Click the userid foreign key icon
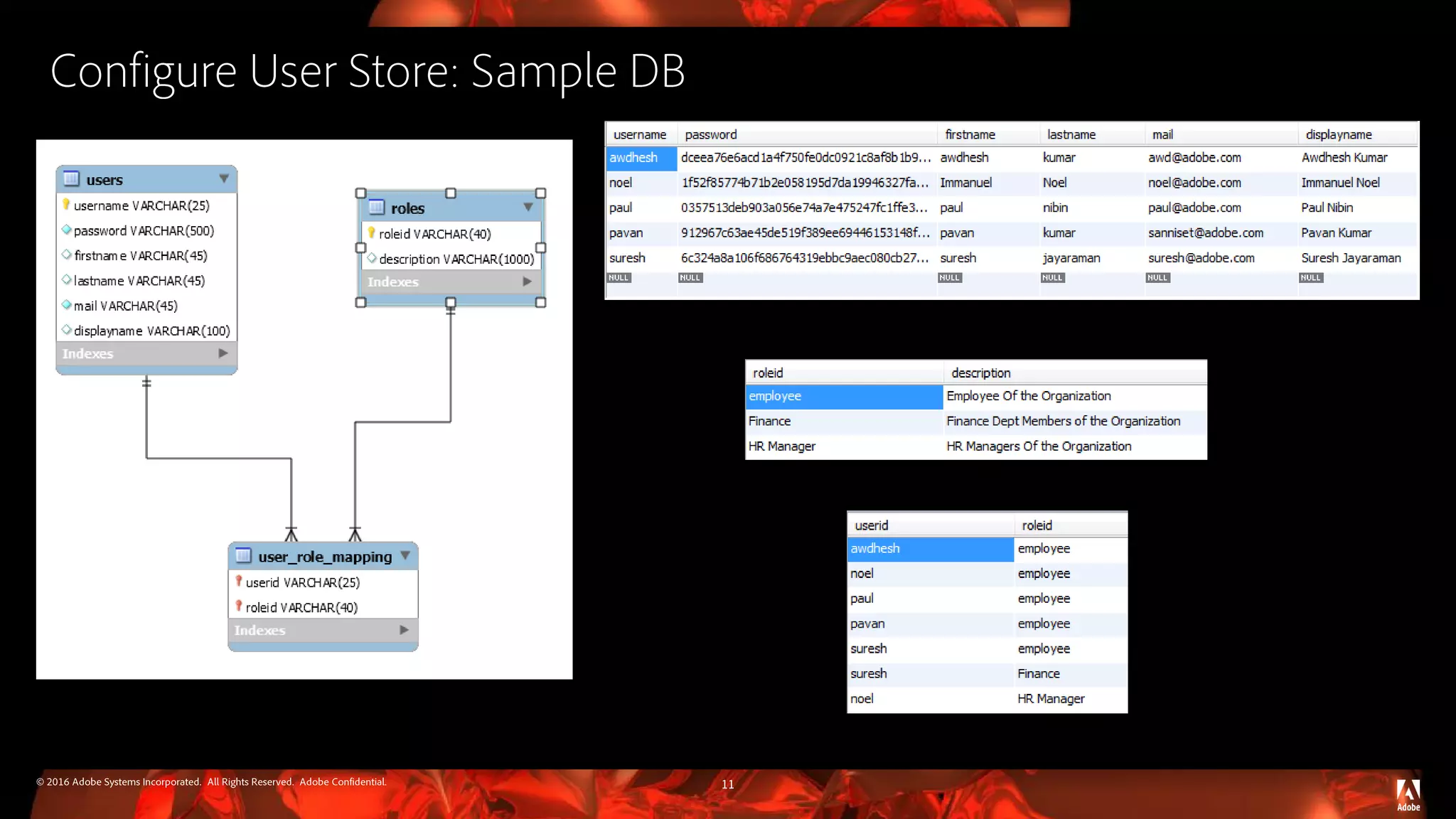 coord(239,582)
